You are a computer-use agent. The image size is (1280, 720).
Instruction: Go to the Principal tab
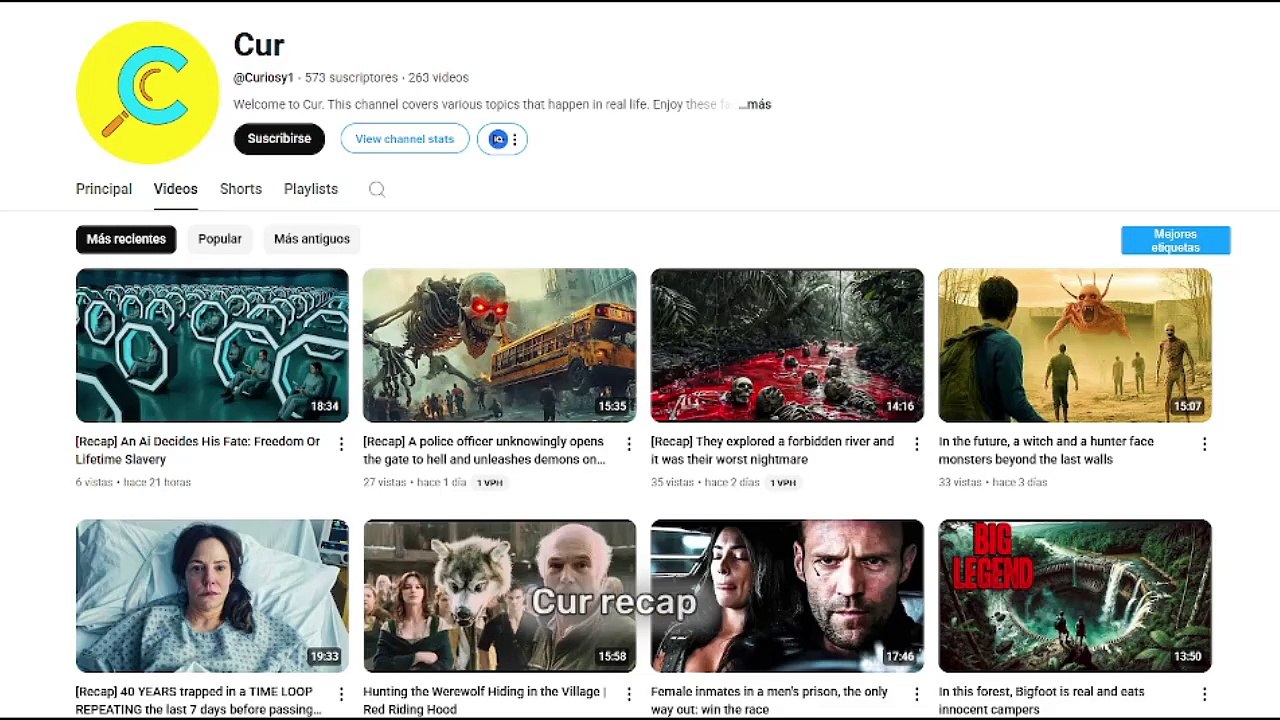click(104, 189)
